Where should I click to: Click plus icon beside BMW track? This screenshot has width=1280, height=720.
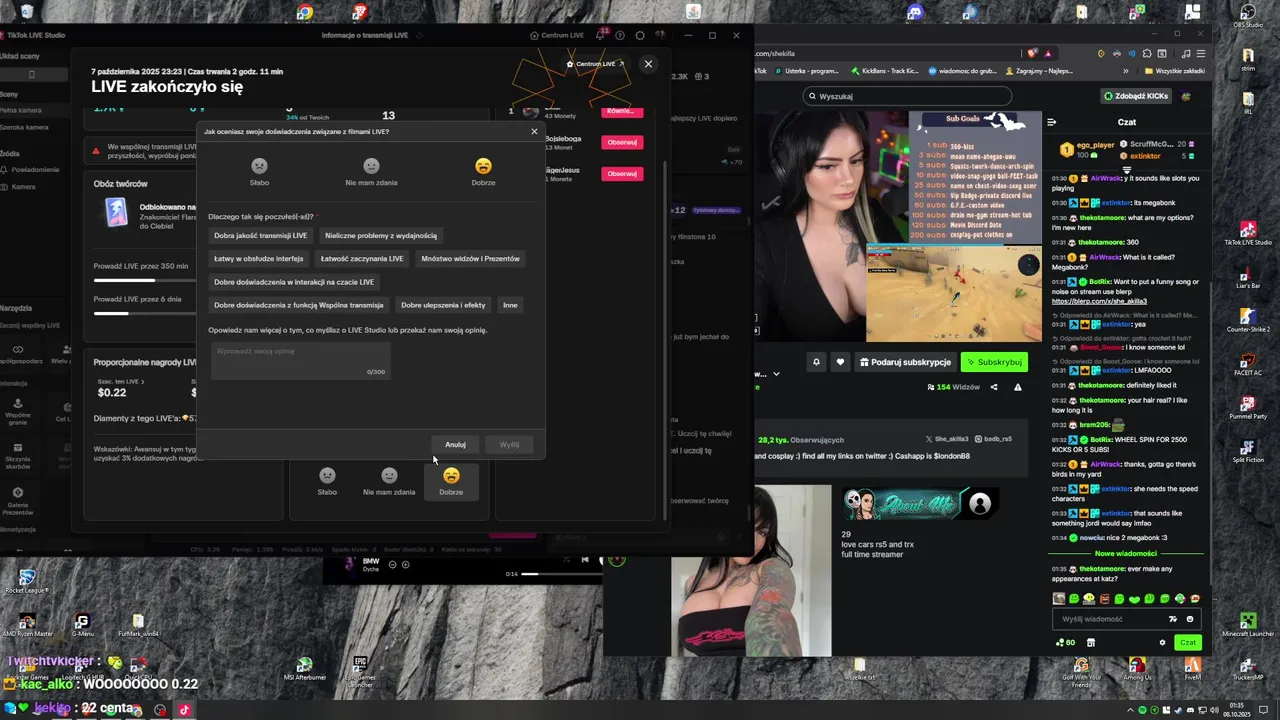(405, 565)
